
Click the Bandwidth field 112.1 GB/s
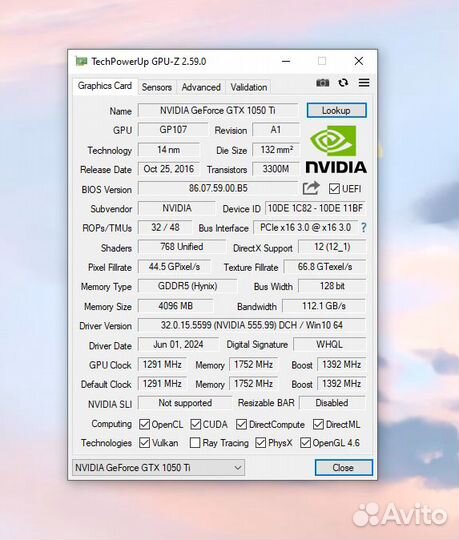coord(324,306)
